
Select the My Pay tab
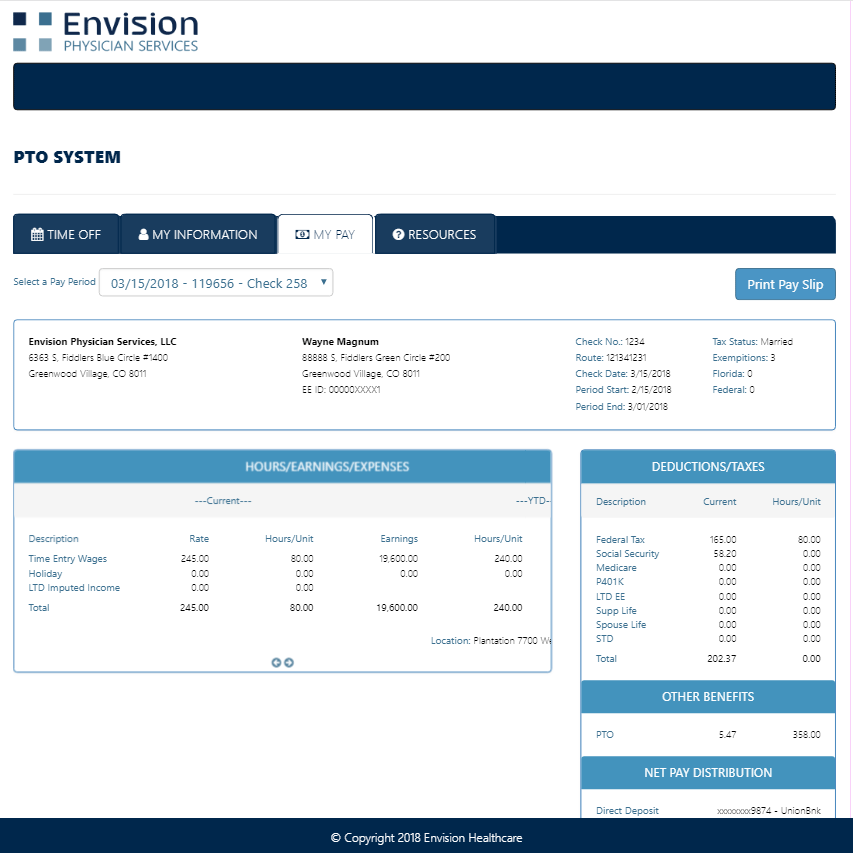pyautogui.click(x=325, y=234)
